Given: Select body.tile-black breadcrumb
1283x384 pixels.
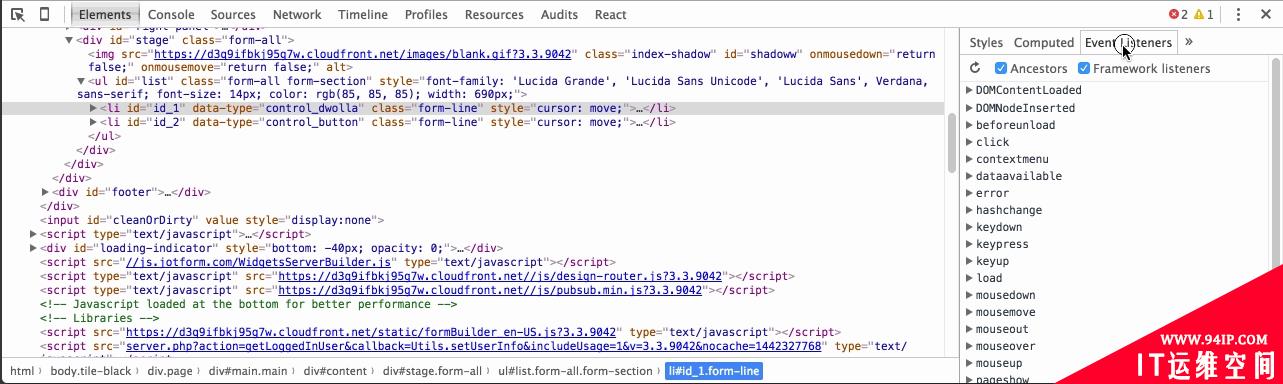Looking at the screenshot, I should point(91,371).
